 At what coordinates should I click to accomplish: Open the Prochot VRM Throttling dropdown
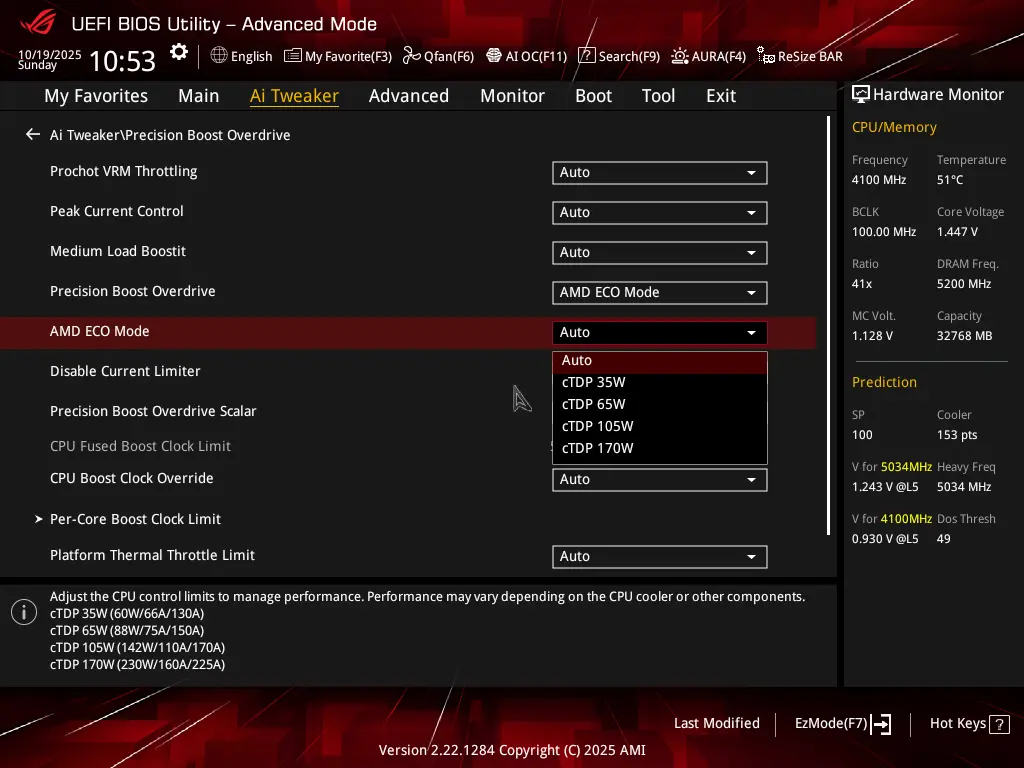[659, 173]
